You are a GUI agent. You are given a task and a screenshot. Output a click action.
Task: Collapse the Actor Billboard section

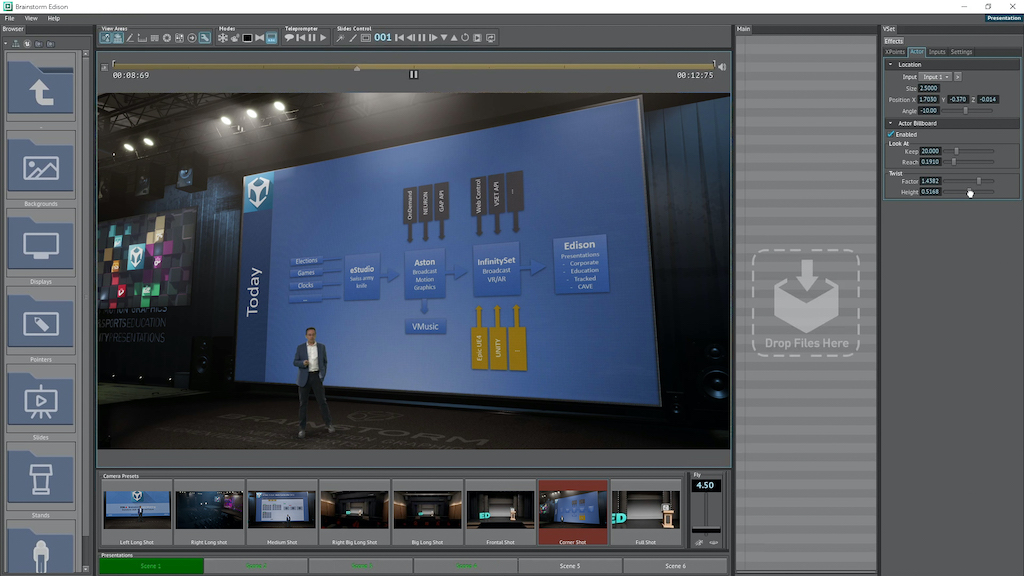point(891,123)
